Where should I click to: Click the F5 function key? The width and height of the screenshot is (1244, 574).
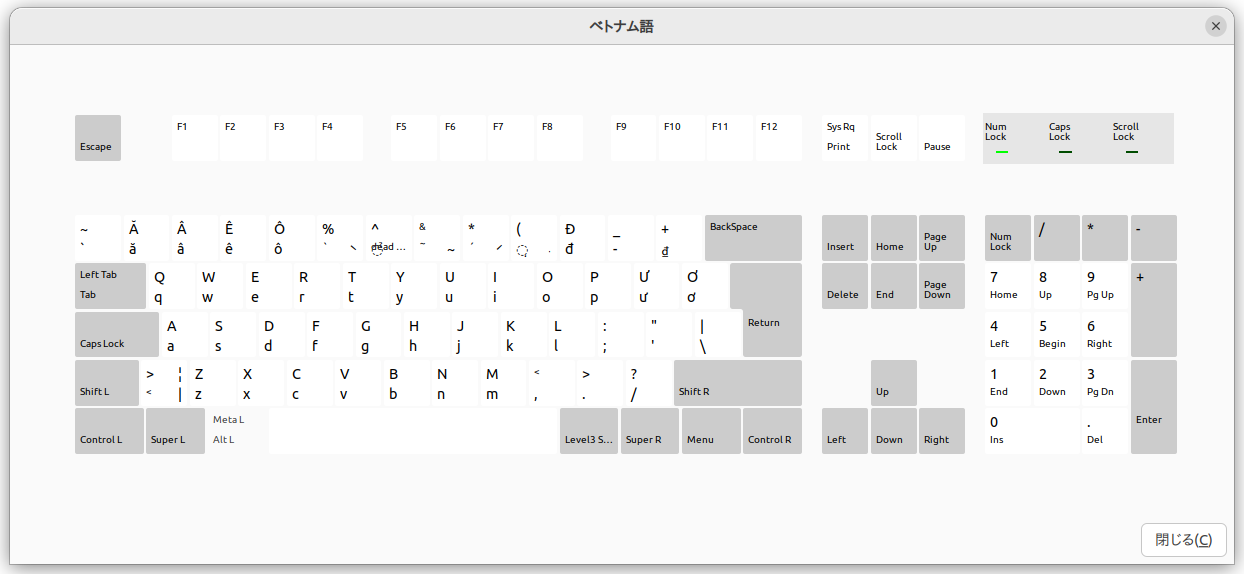tap(414, 138)
